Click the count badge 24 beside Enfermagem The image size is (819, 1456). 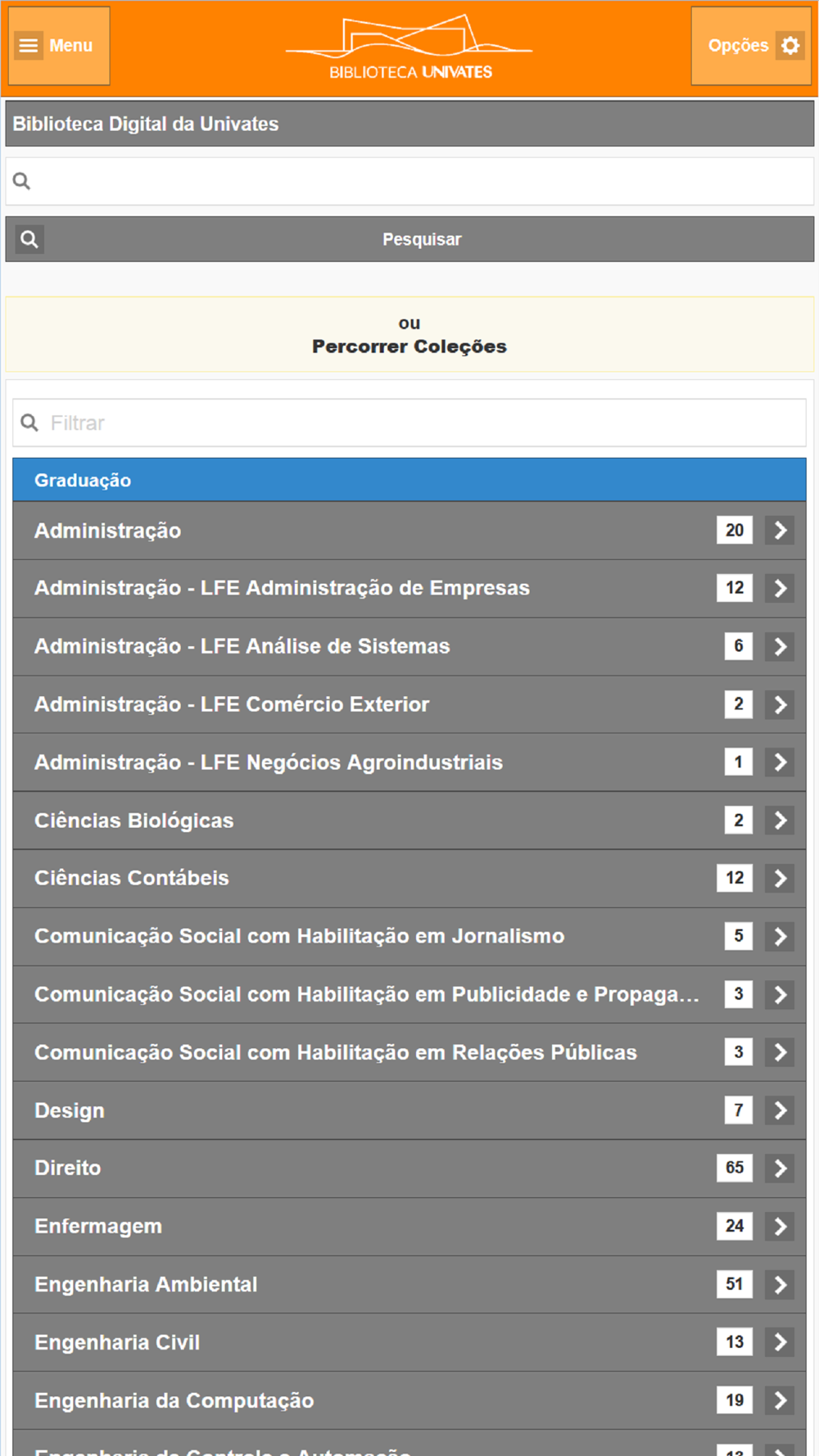coord(735,1226)
